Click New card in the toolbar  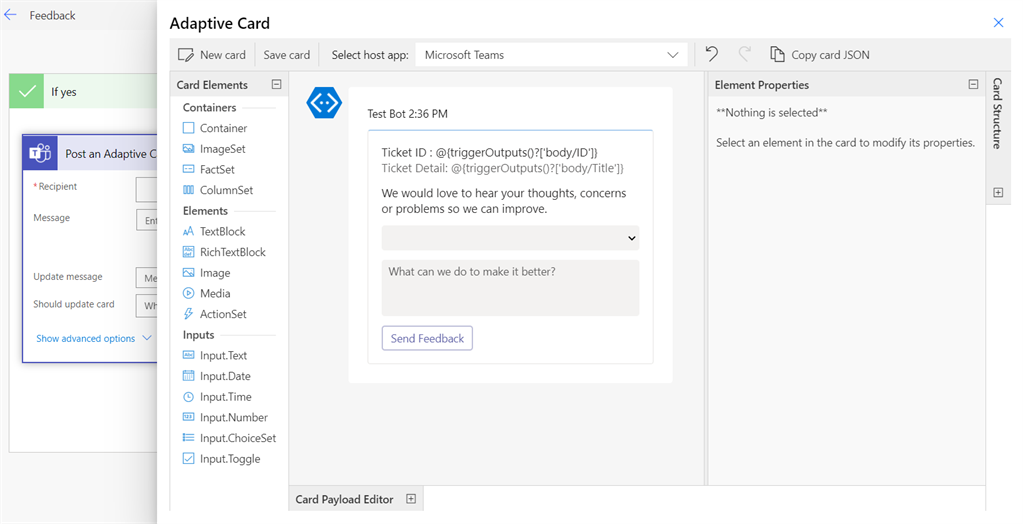[212, 55]
